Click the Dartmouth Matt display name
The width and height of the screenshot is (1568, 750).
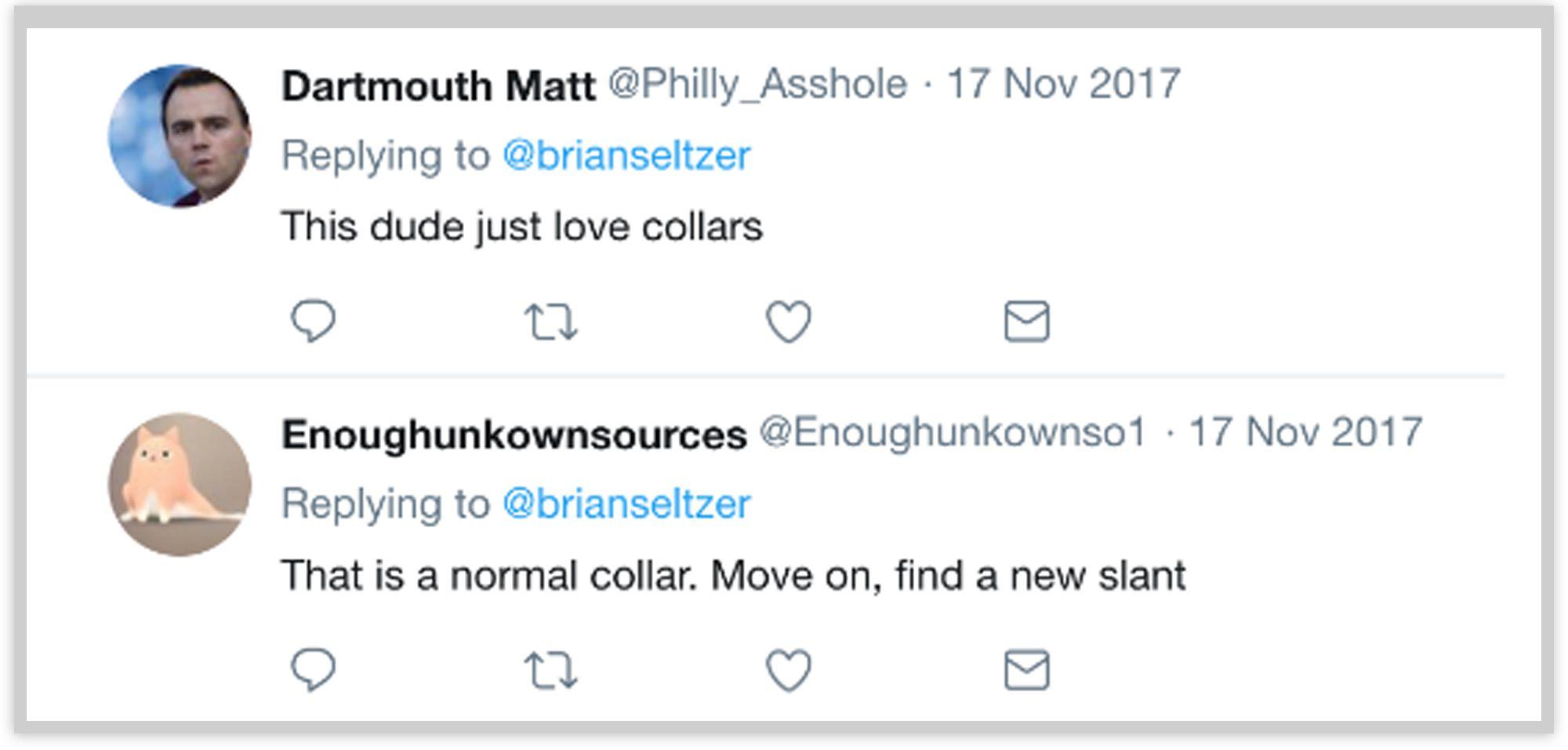438,86
